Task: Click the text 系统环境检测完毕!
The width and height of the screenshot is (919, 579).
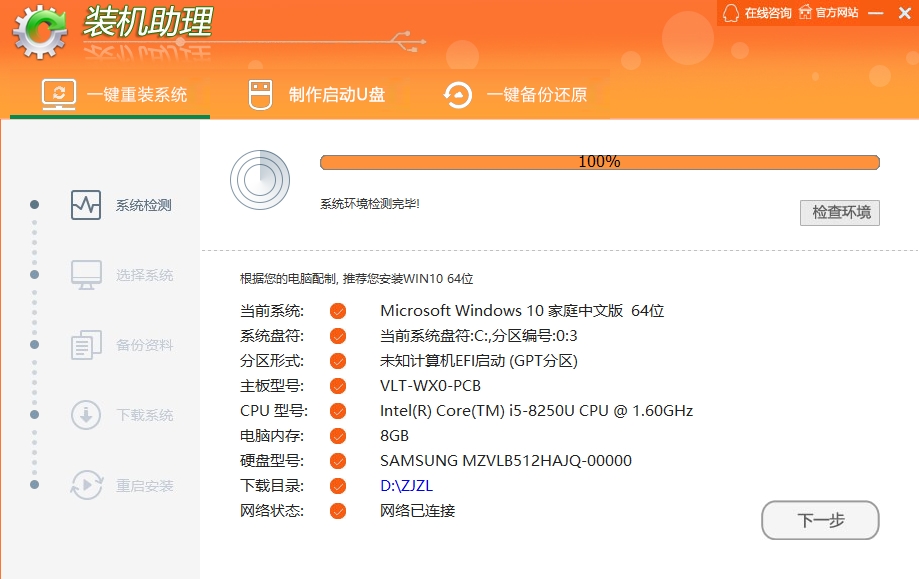Action: 370,204
